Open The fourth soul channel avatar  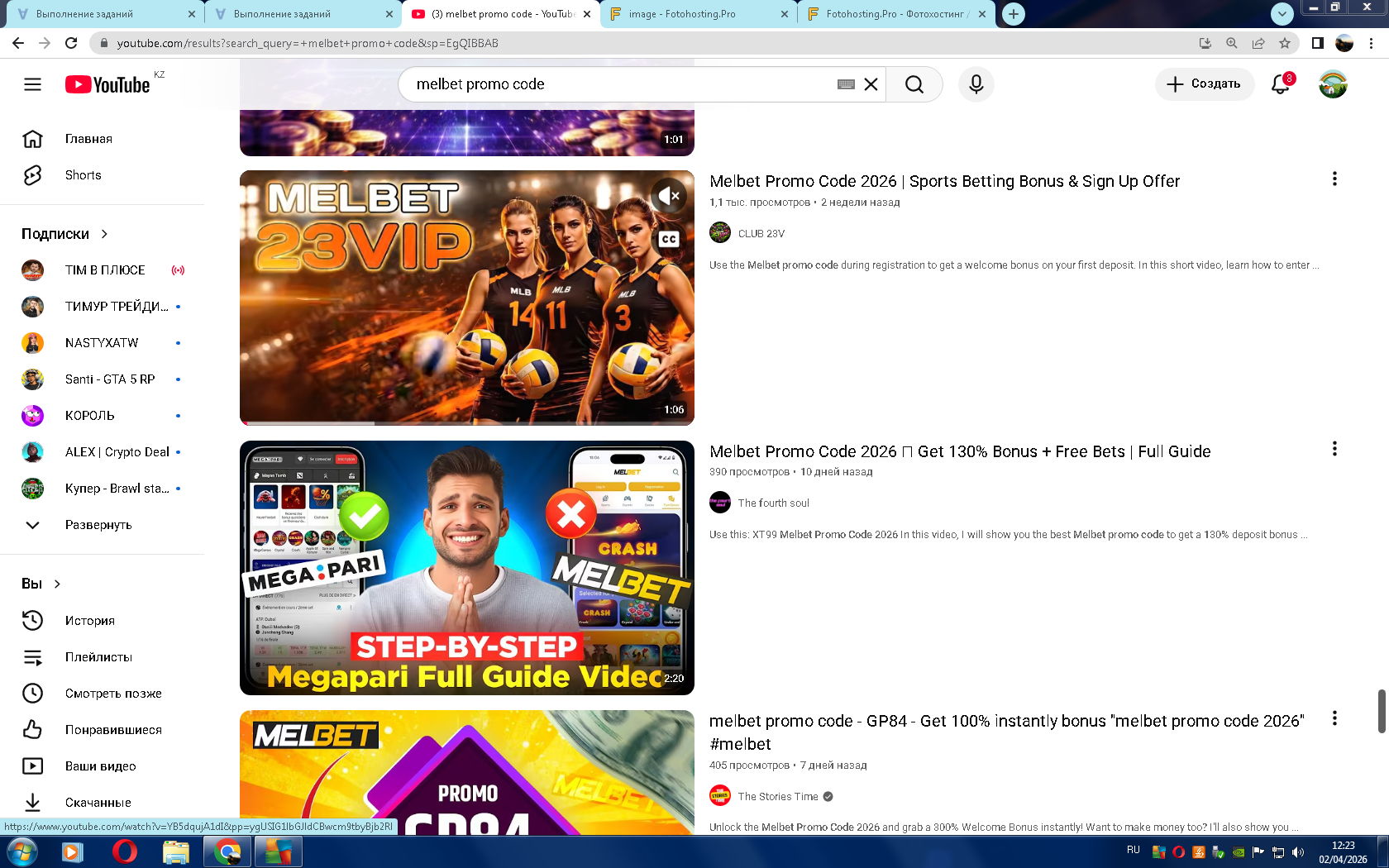pos(720,503)
